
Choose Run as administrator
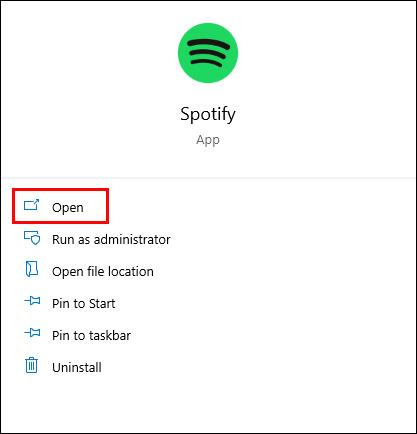pyautogui.click(x=111, y=239)
